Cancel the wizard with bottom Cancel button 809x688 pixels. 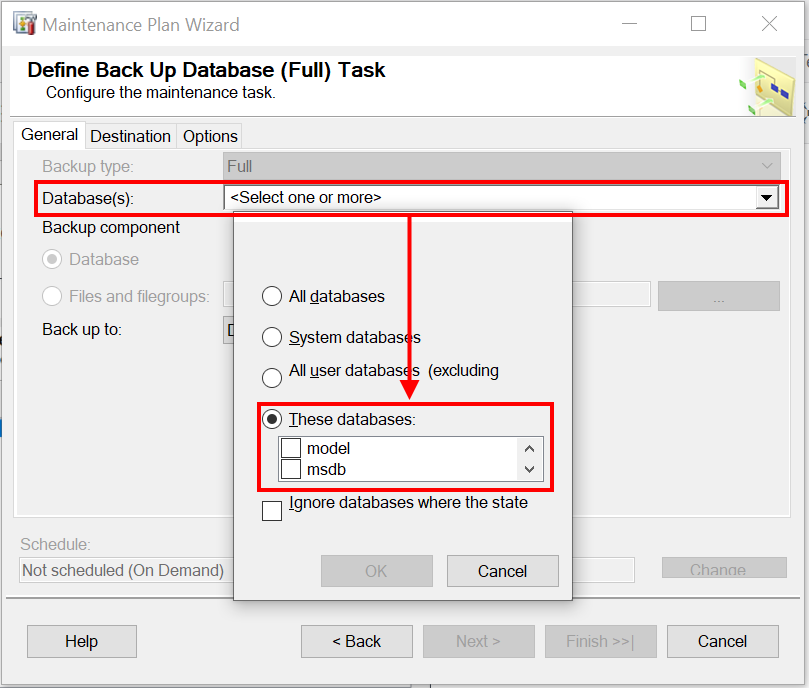click(x=722, y=641)
